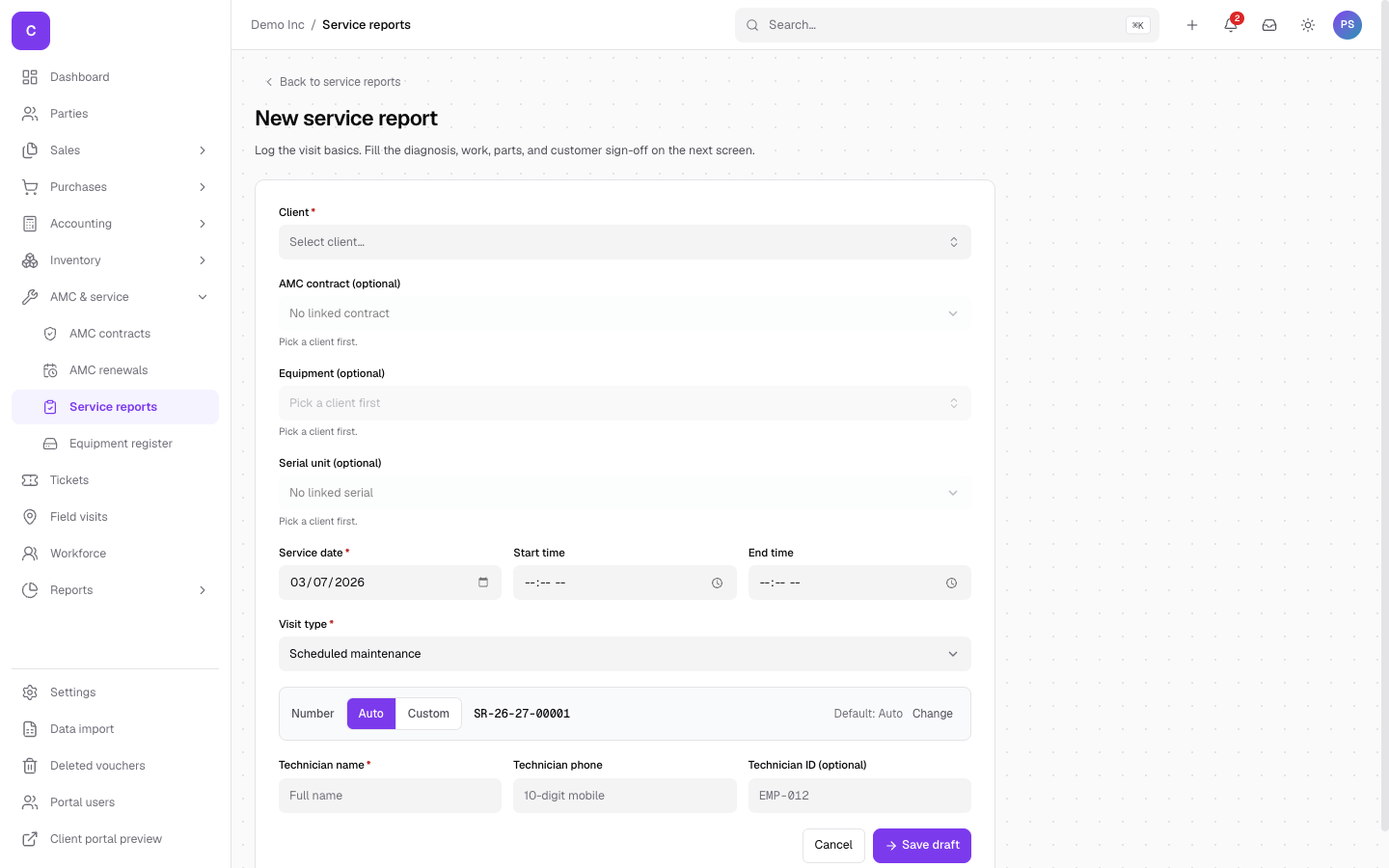
Task: Open the PS user avatar menu
Action: (1348, 25)
